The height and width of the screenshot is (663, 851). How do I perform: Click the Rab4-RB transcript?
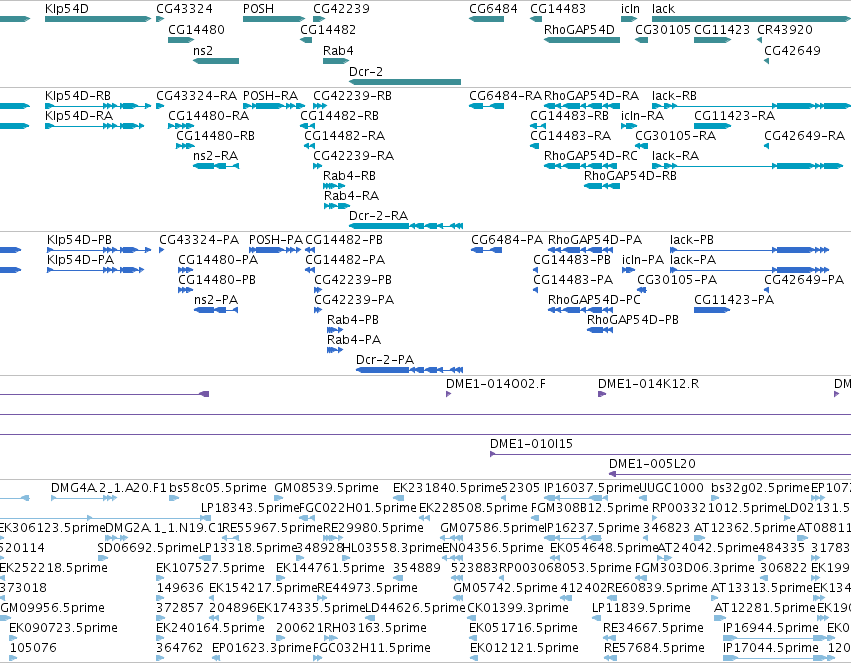(x=334, y=186)
